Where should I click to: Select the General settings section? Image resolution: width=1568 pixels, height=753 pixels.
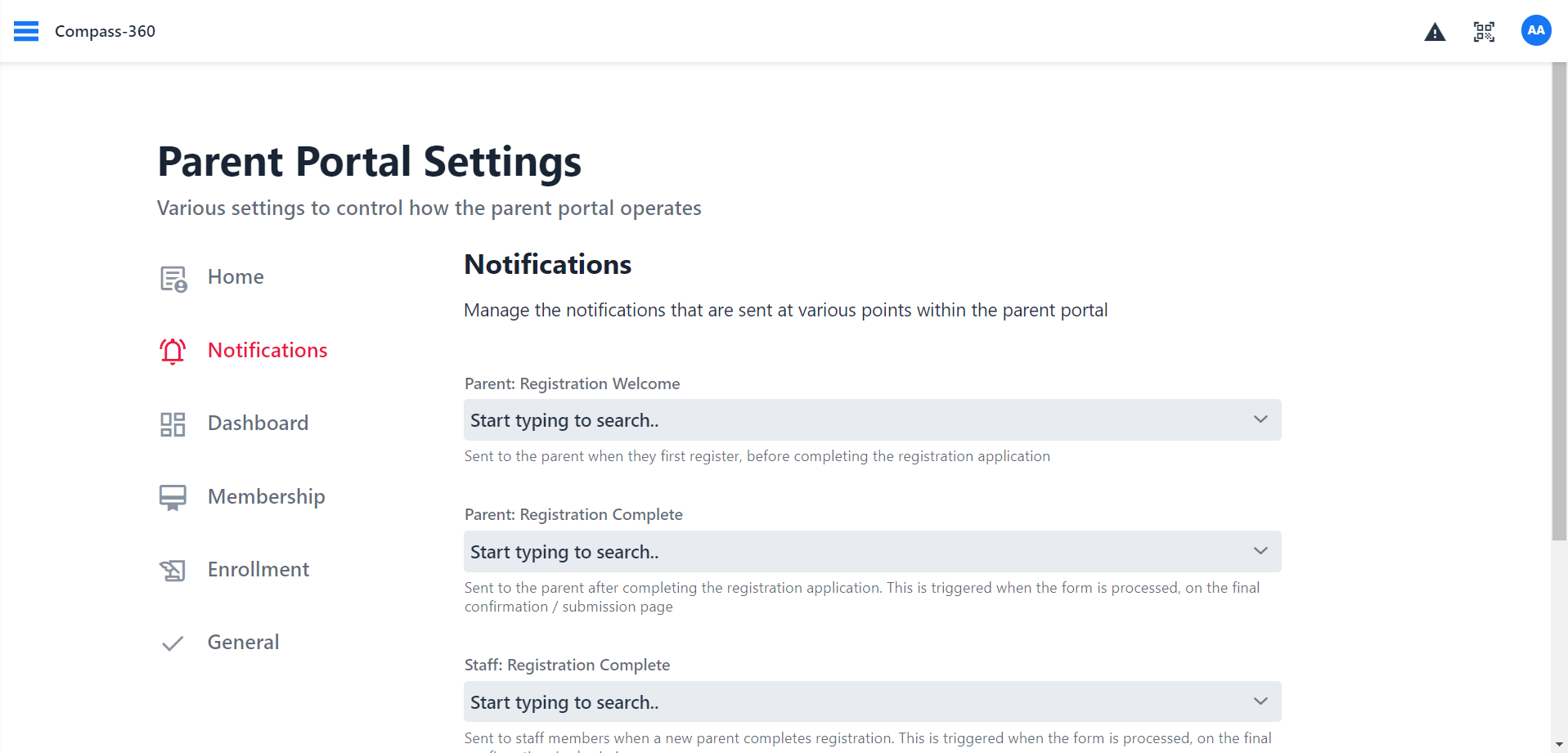click(x=243, y=642)
